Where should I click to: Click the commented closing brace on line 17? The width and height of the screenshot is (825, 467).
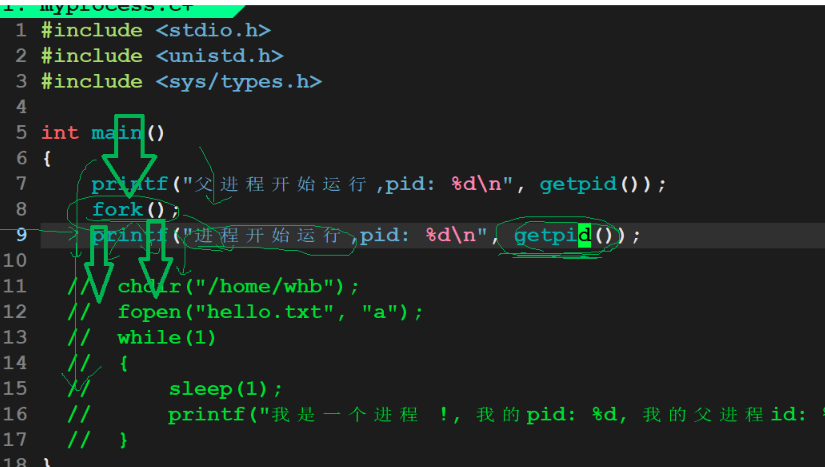pos(123,440)
